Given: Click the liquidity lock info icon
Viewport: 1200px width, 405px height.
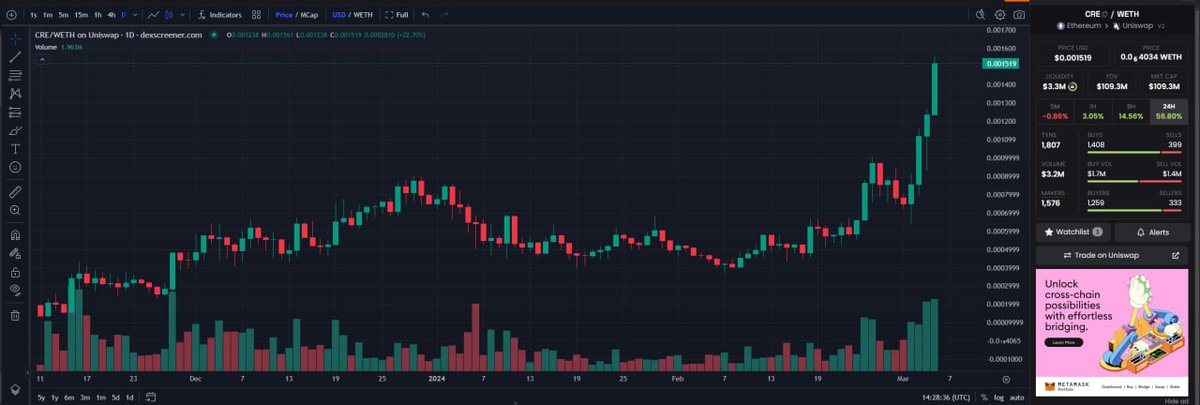Looking at the screenshot, I should point(1072,86).
